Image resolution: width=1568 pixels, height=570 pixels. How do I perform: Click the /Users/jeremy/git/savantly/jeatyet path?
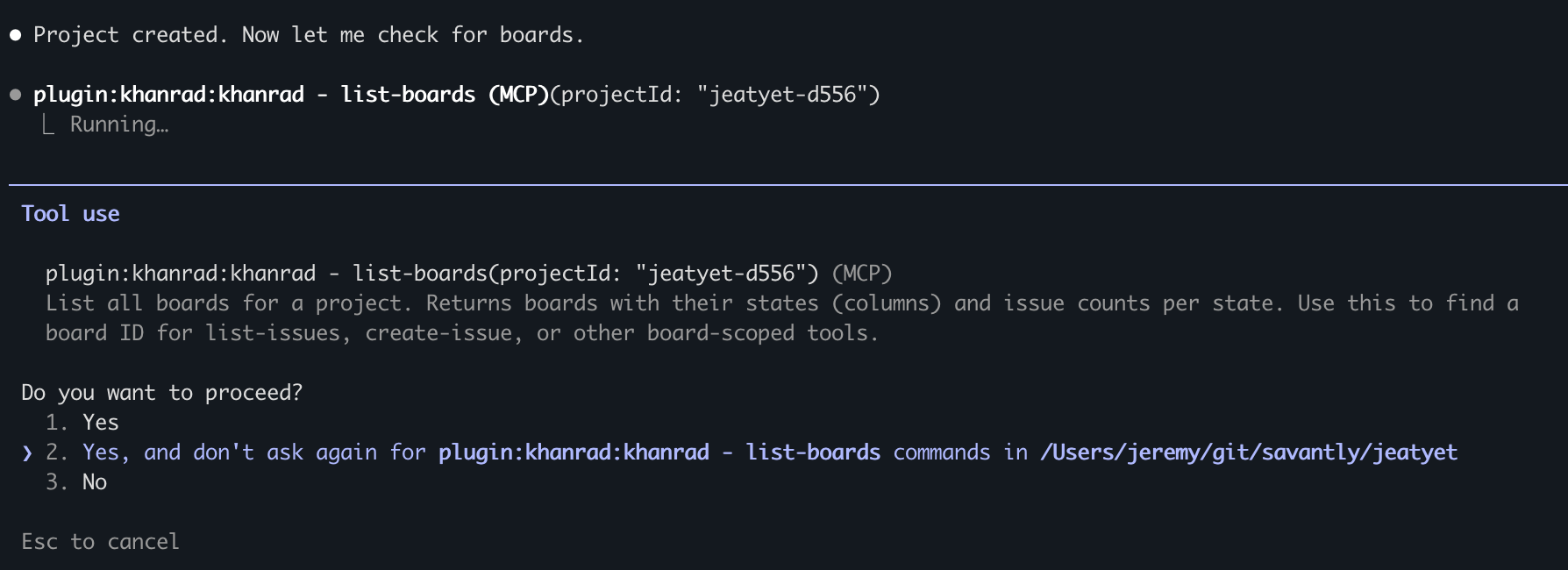pyautogui.click(x=1248, y=452)
